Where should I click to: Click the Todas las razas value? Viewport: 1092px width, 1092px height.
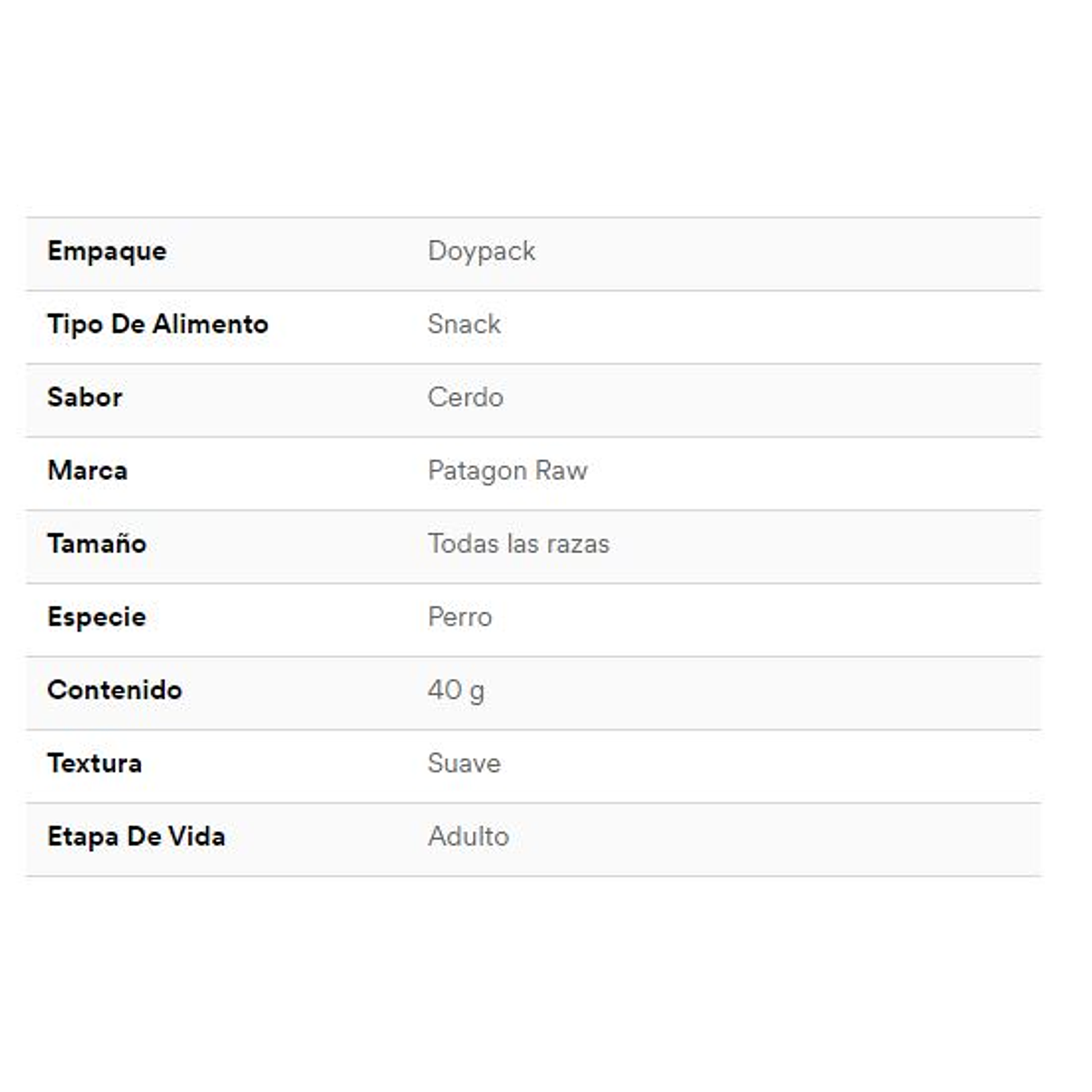(518, 544)
